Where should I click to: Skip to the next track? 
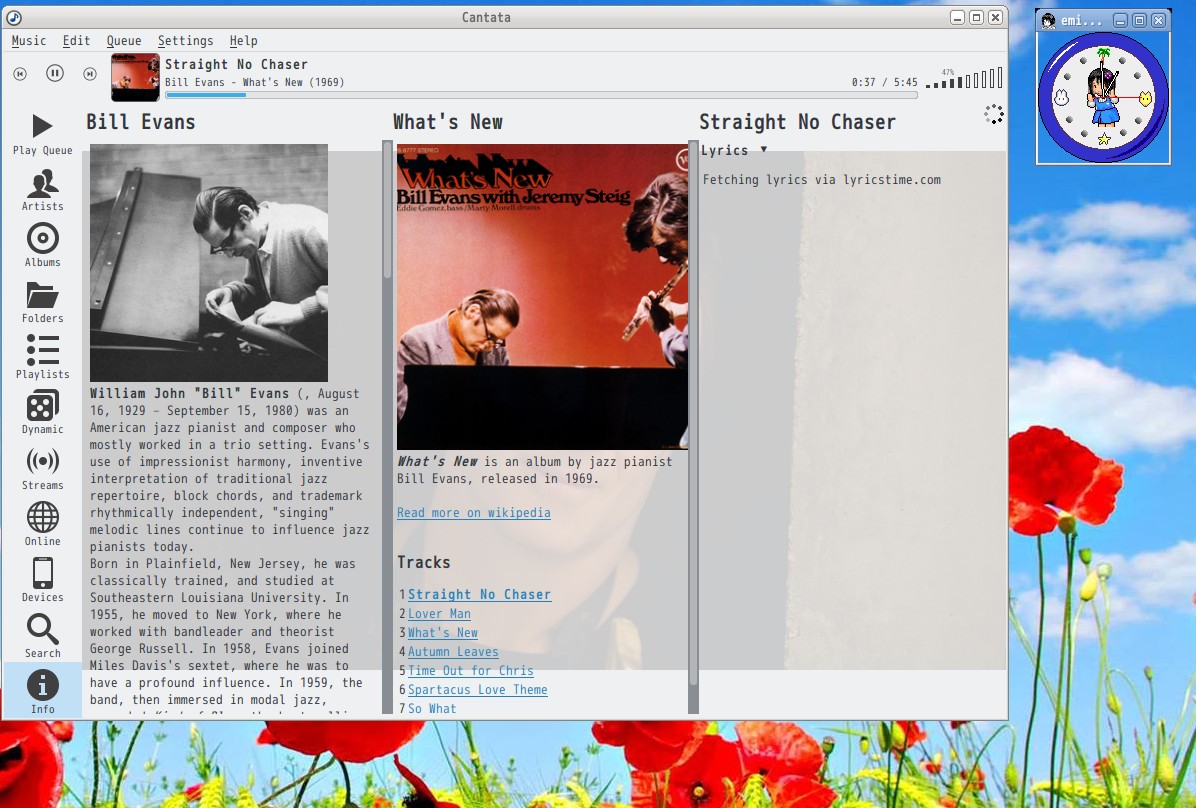point(89,73)
